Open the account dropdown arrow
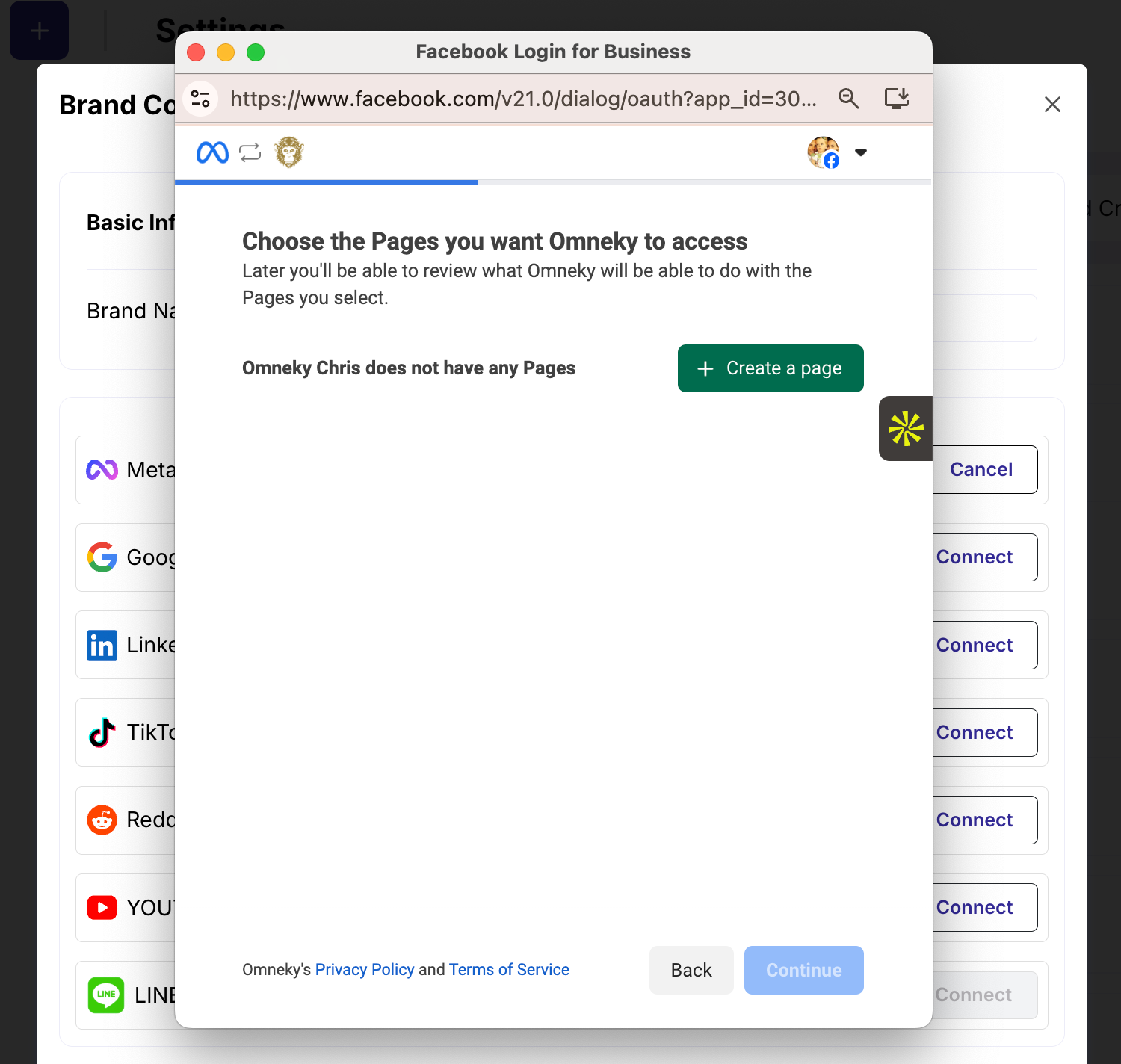Image resolution: width=1121 pixels, height=1064 pixels. coord(861,152)
